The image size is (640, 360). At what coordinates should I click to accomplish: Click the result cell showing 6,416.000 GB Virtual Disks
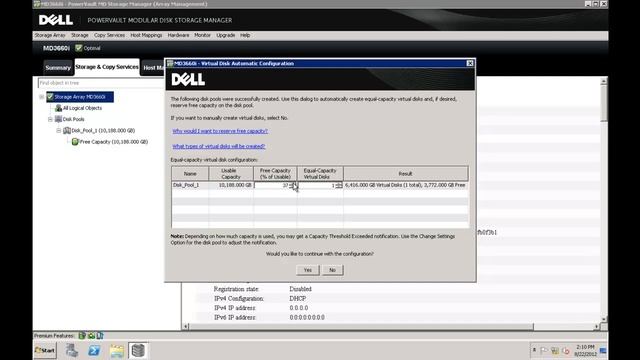coord(405,185)
